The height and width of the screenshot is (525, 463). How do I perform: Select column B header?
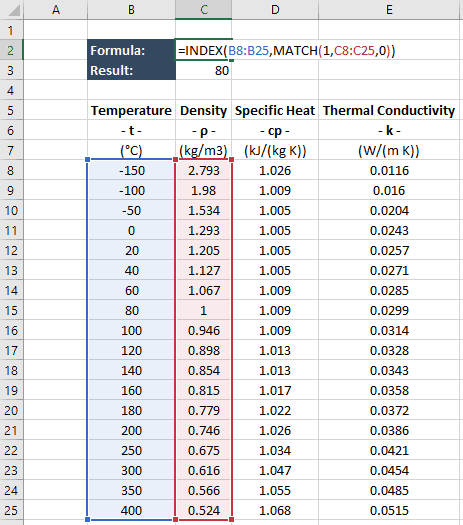pyautogui.click(x=131, y=10)
